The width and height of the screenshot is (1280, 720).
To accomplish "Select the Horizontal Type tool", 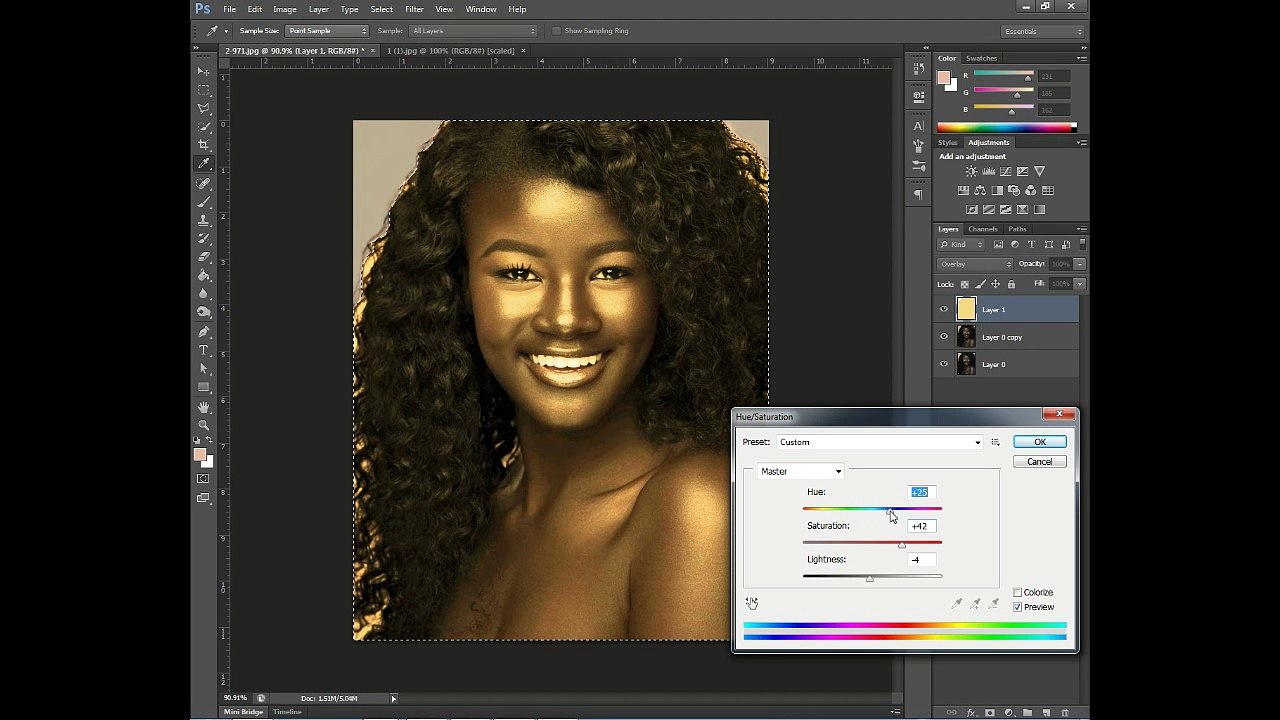I will 204,350.
